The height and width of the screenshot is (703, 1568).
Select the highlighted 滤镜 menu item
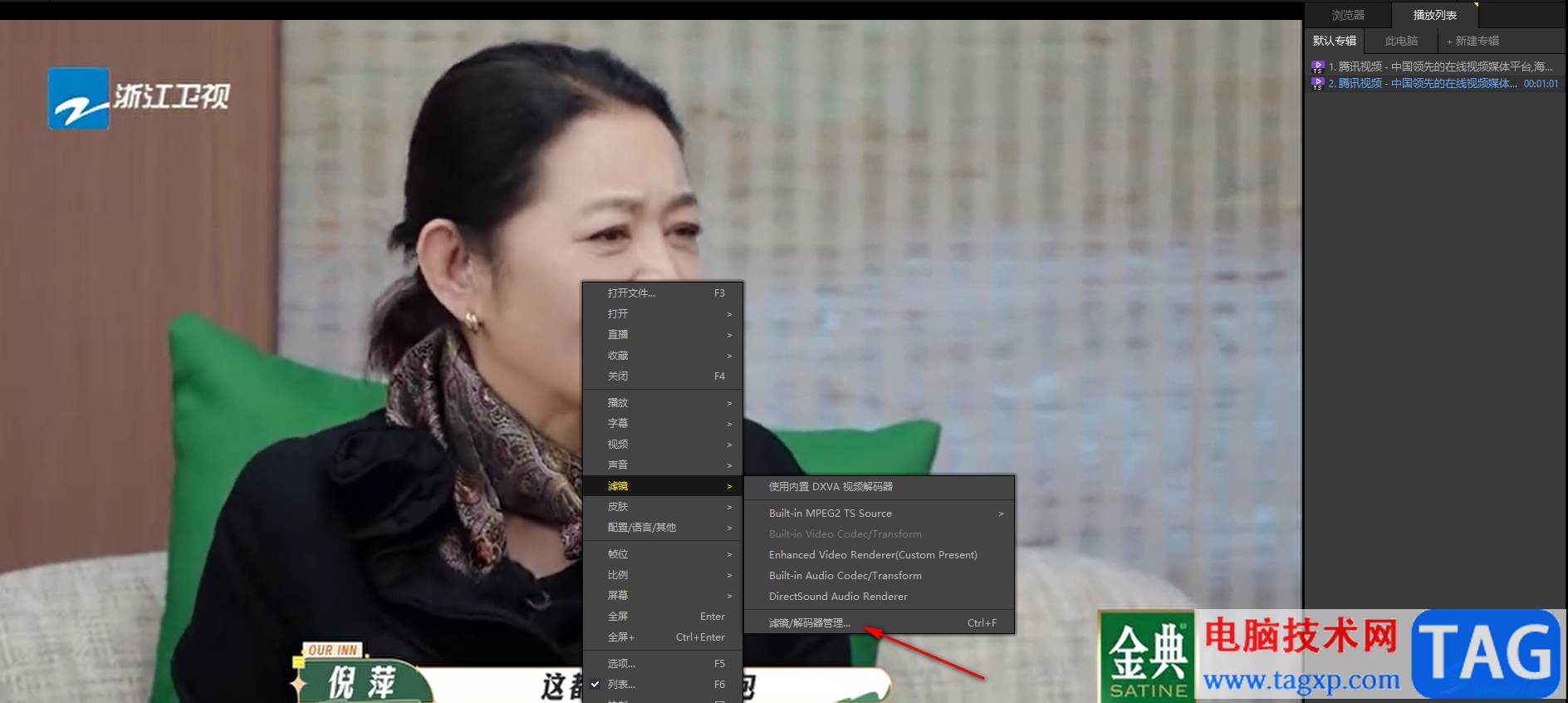click(662, 486)
